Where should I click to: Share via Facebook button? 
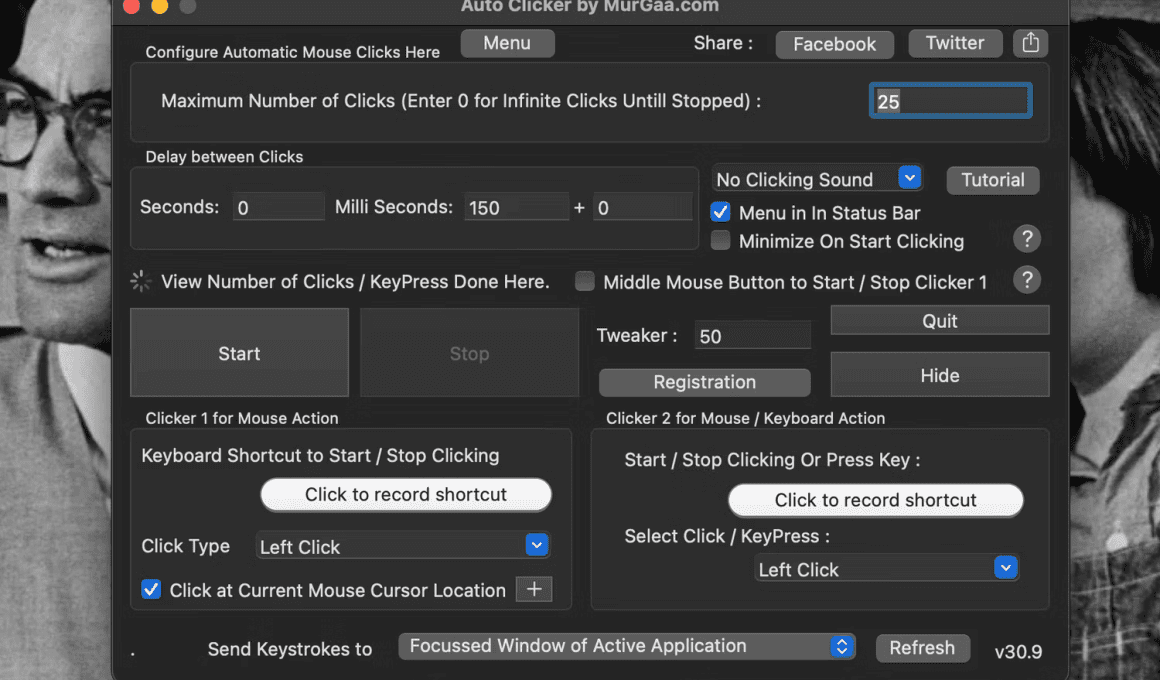(x=834, y=44)
